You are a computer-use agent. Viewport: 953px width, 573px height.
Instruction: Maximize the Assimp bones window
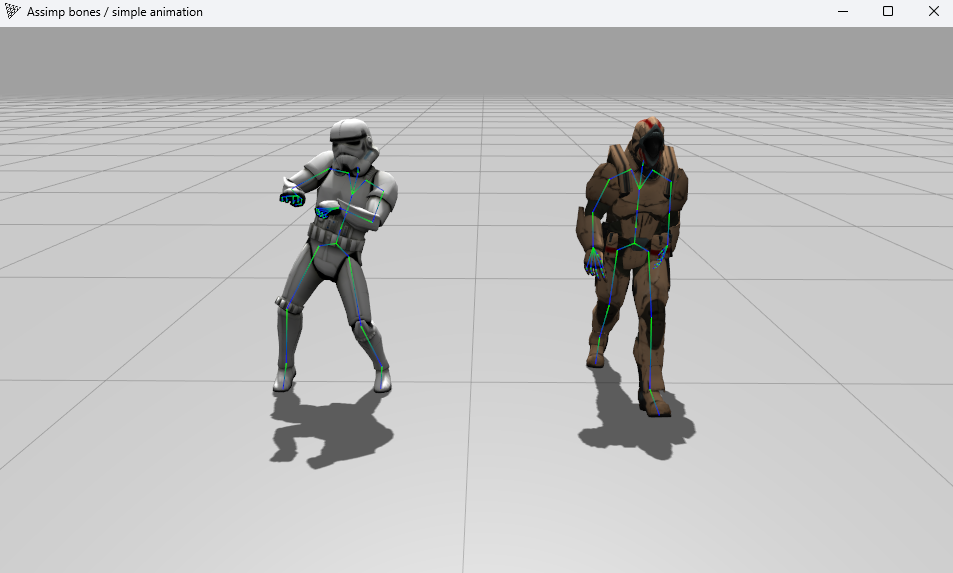tap(888, 12)
